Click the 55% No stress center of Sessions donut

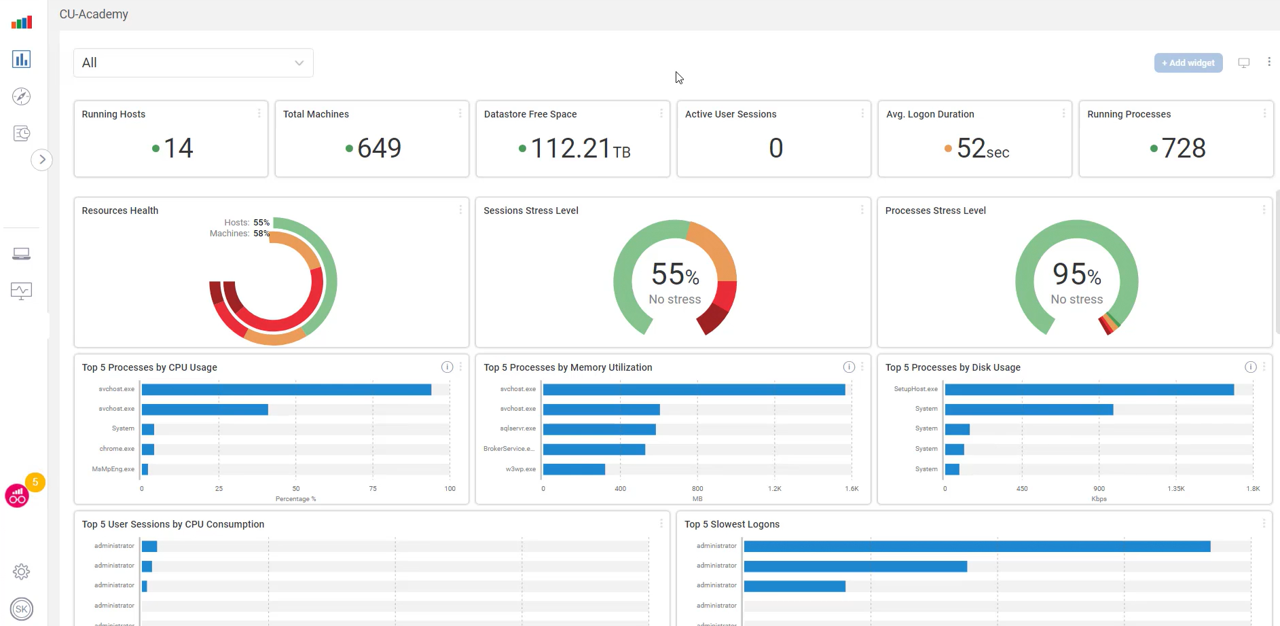point(675,281)
